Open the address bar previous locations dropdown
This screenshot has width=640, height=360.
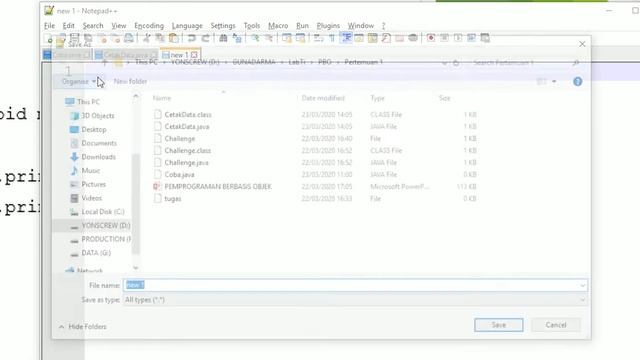click(x=444, y=63)
